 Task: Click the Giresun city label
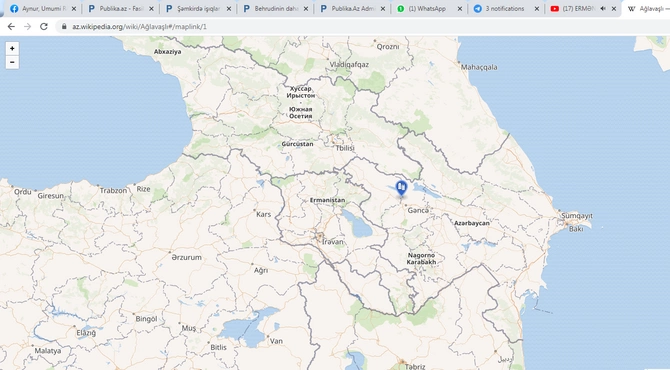click(50, 196)
